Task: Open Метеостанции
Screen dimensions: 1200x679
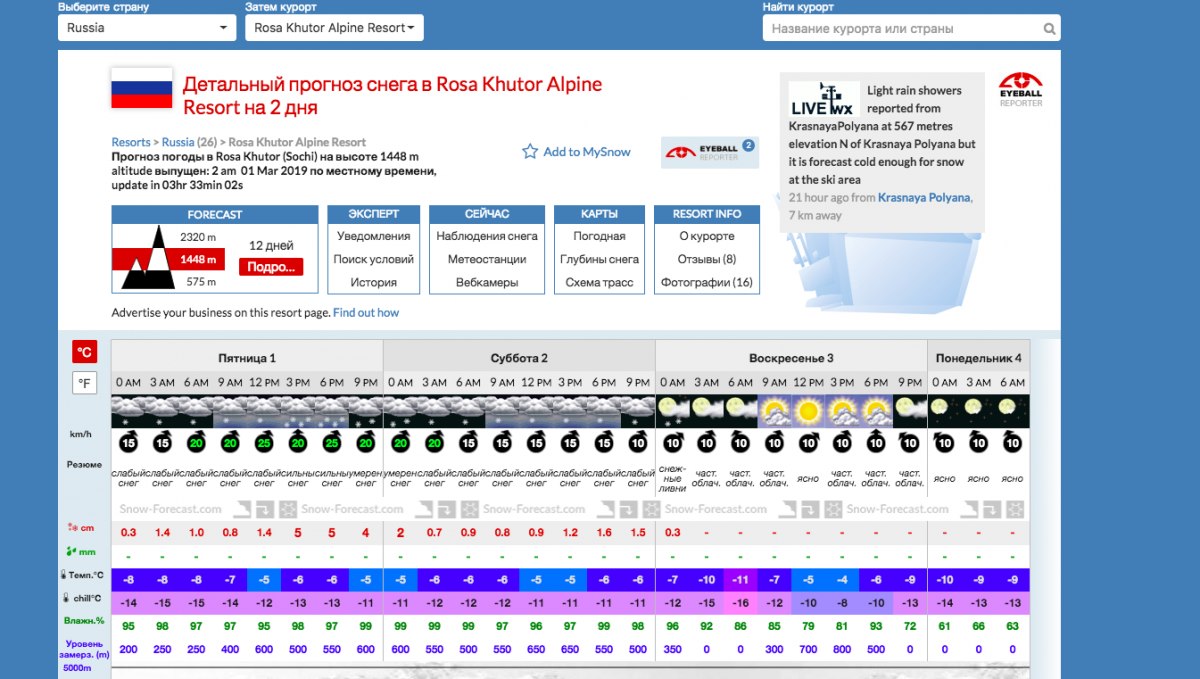Action: coord(487,259)
